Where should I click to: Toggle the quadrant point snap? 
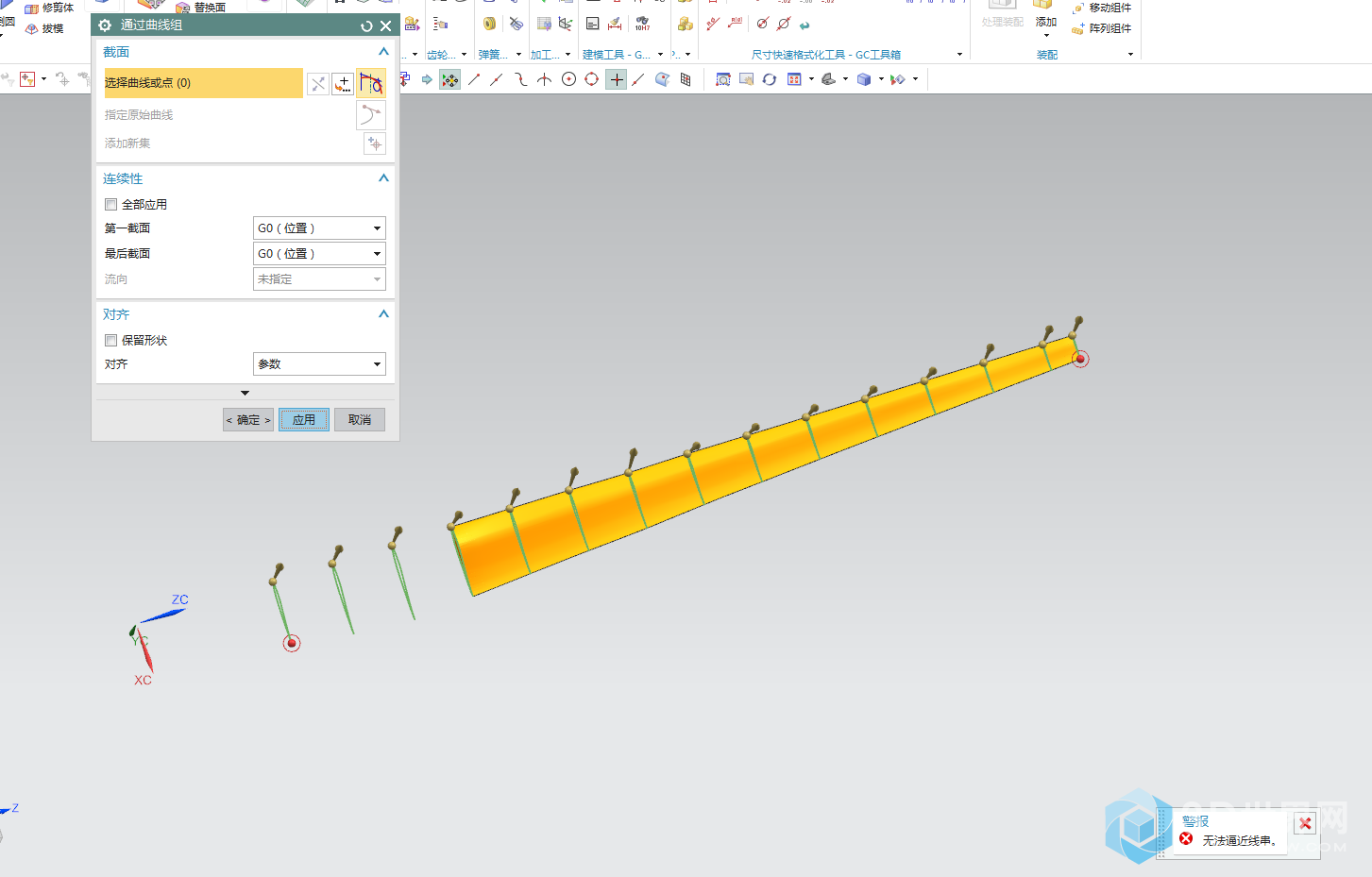(x=591, y=80)
